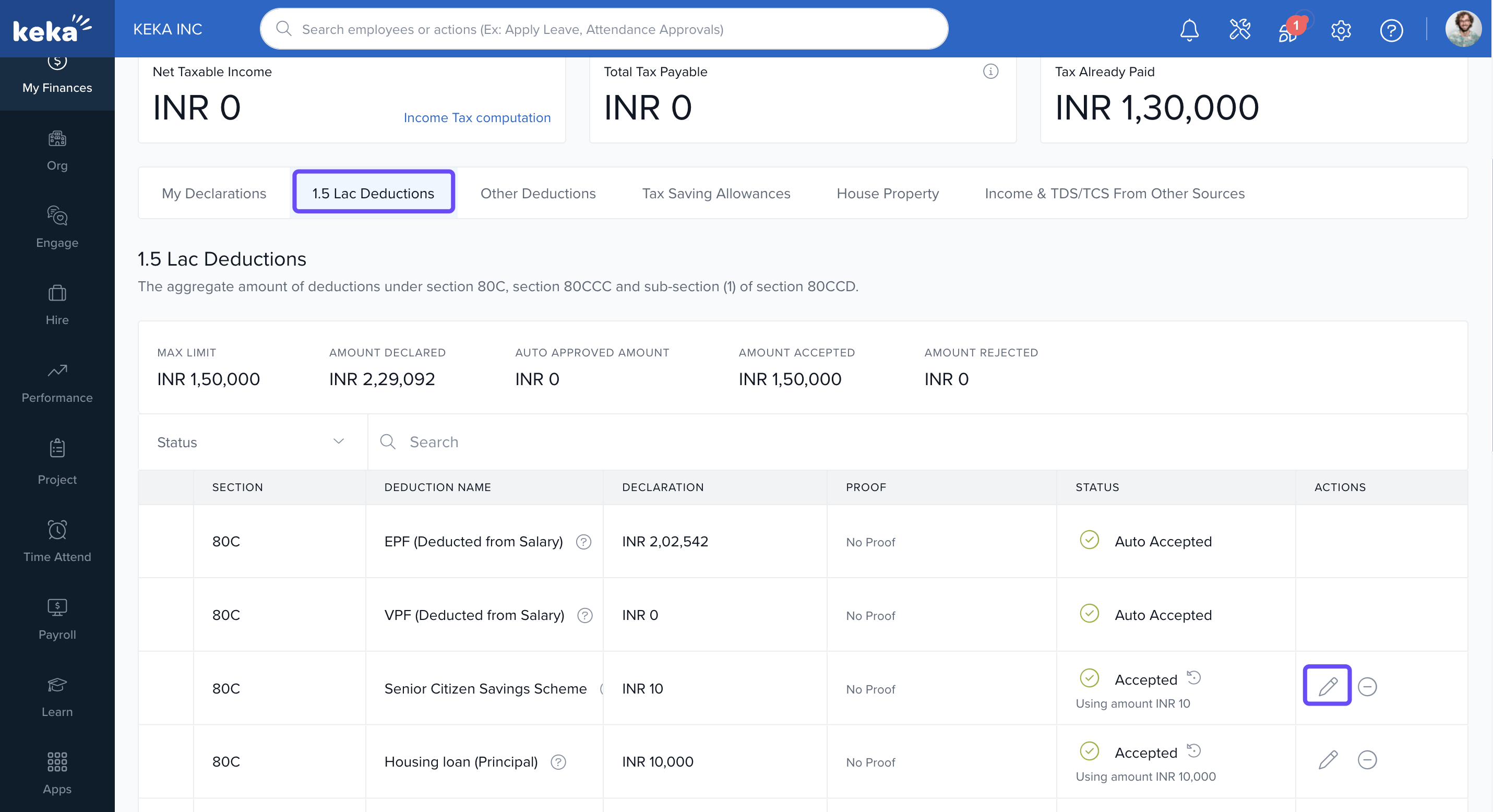
Task: Focus the employee search bar at top
Action: tap(603, 29)
